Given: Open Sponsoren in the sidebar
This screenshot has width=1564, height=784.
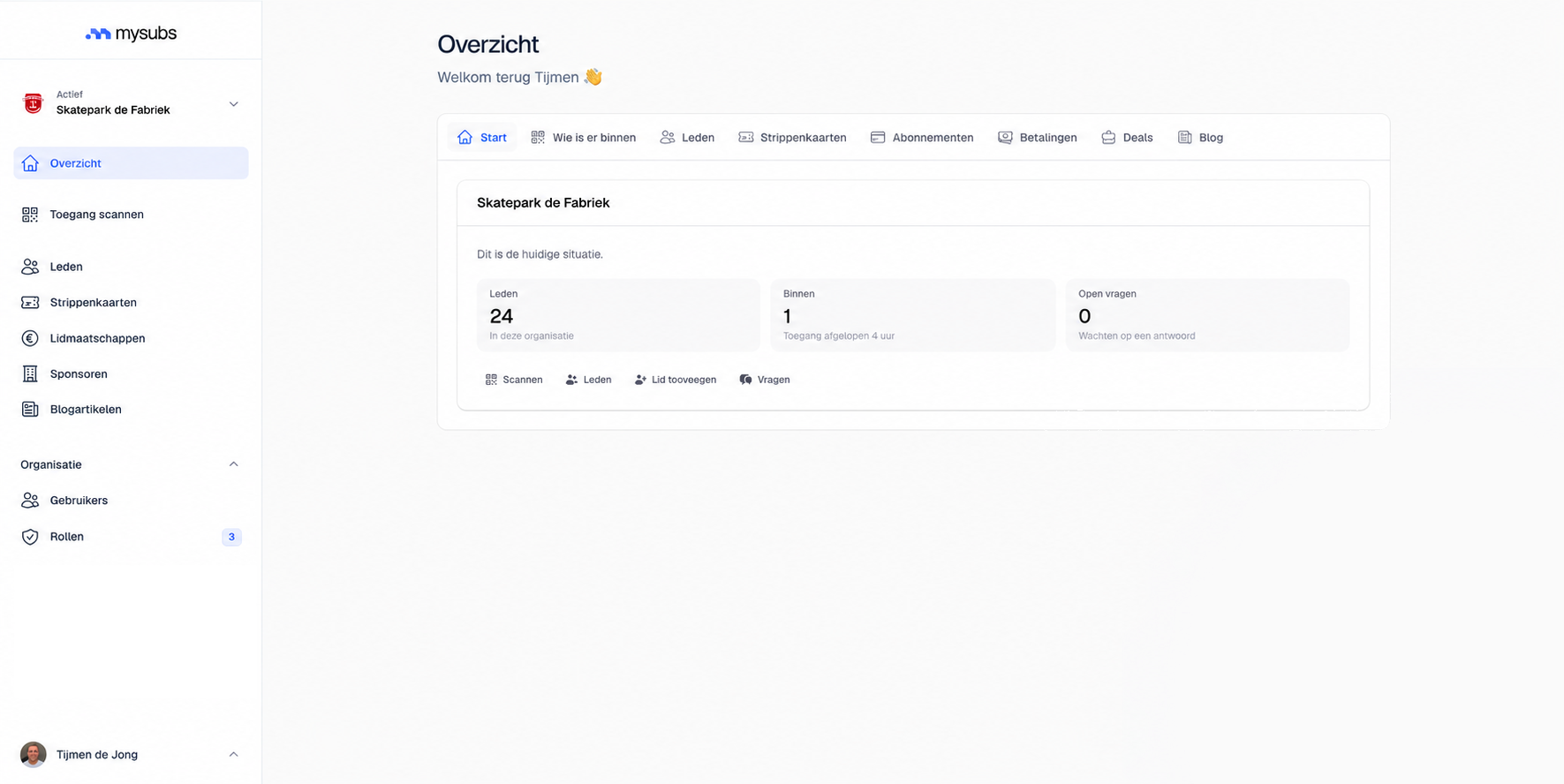Looking at the screenshot, I should [x=131, y=374].
